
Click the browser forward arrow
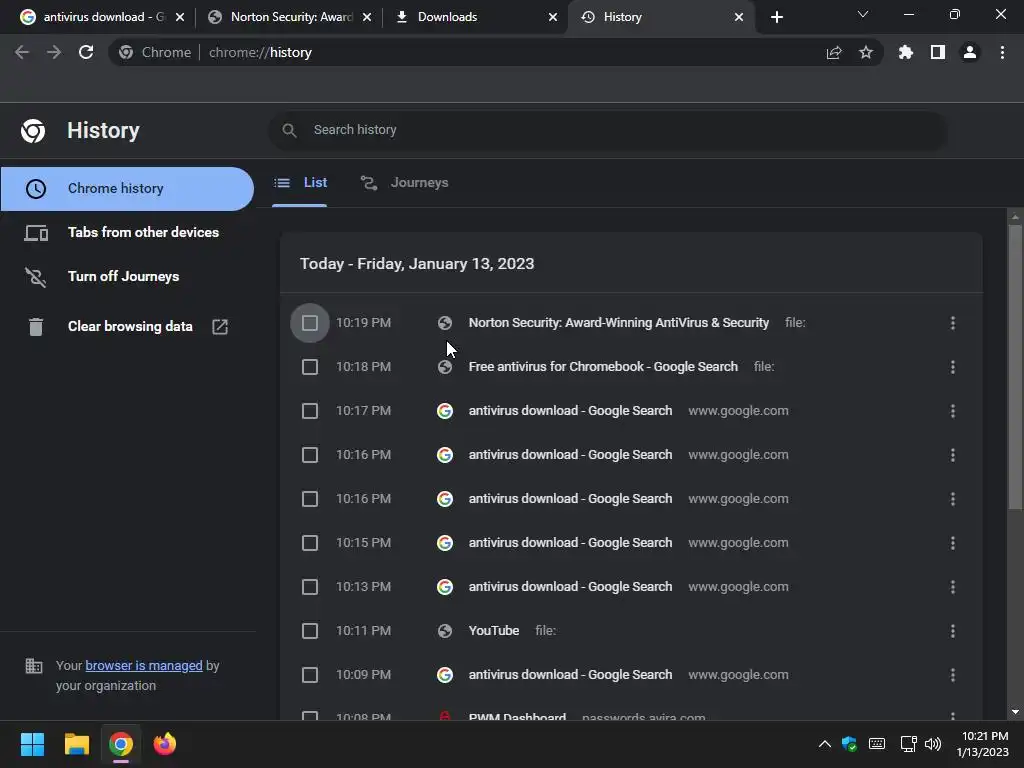point(54,52)
